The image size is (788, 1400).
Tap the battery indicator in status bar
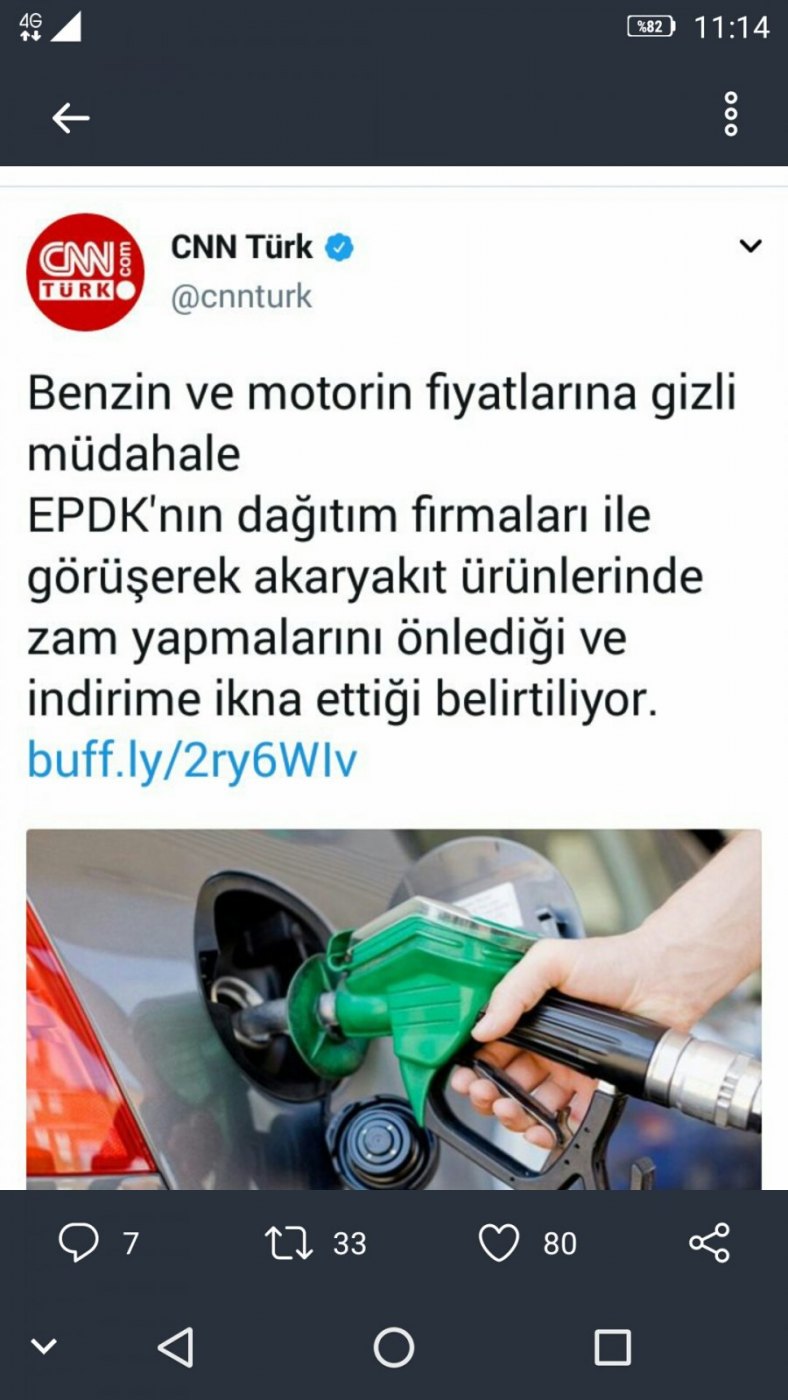tap(651, 27)
